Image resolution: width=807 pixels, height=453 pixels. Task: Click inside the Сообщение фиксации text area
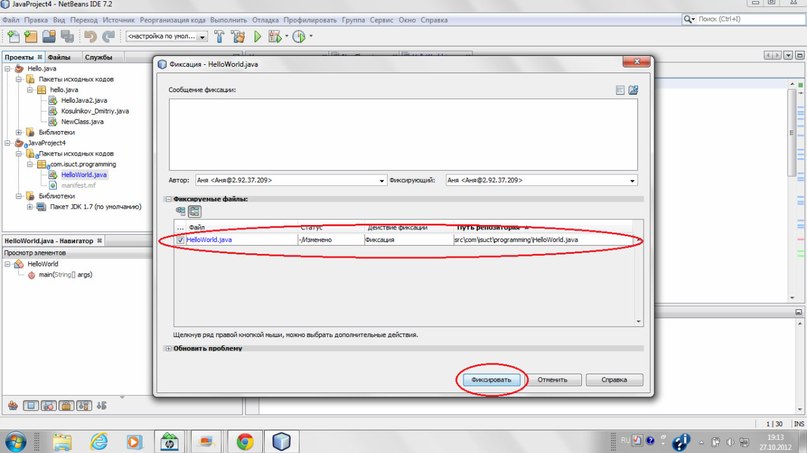click(403, 134)
